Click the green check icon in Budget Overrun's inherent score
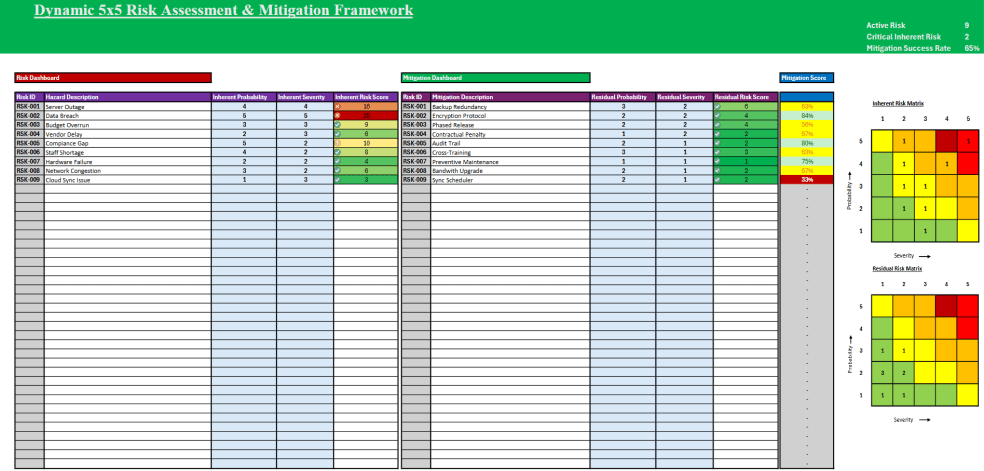Viewport: 984px width, 471px height. click(x=338, y=125)
